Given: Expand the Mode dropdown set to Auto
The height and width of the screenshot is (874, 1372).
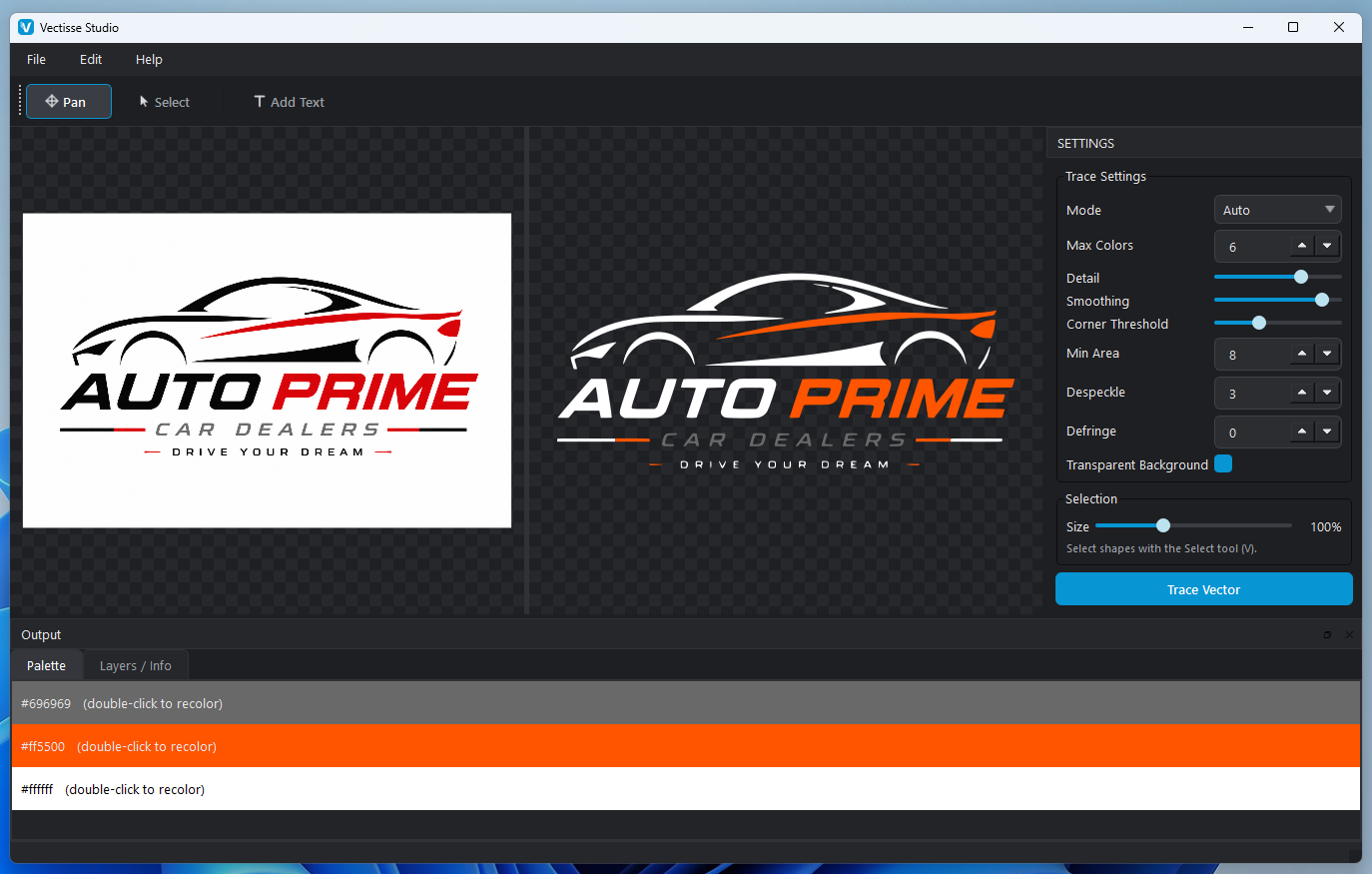Looking at the screenshot, I should (1277, 210).
